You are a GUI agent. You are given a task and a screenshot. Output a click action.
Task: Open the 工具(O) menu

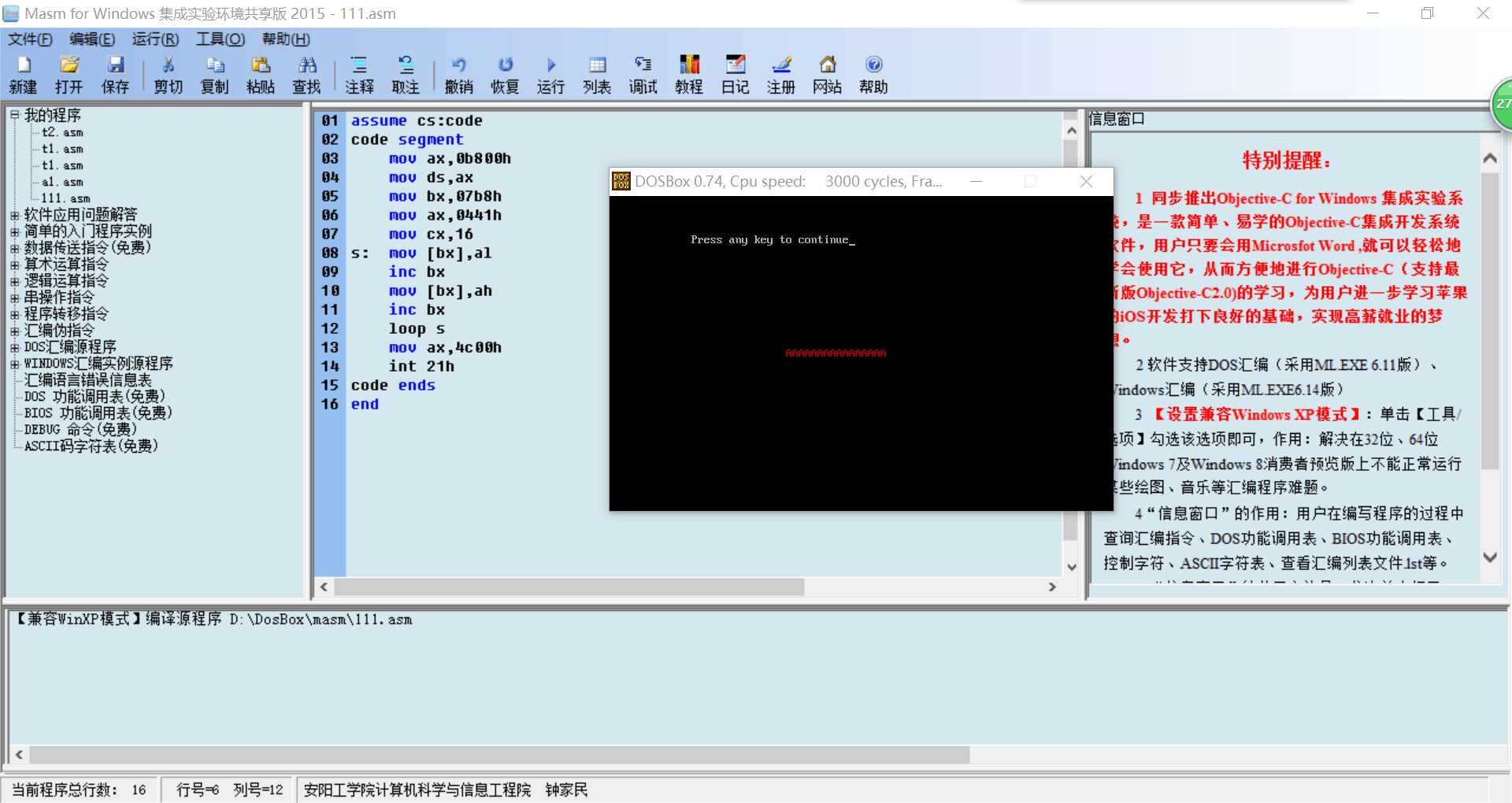tap(220, 39)
